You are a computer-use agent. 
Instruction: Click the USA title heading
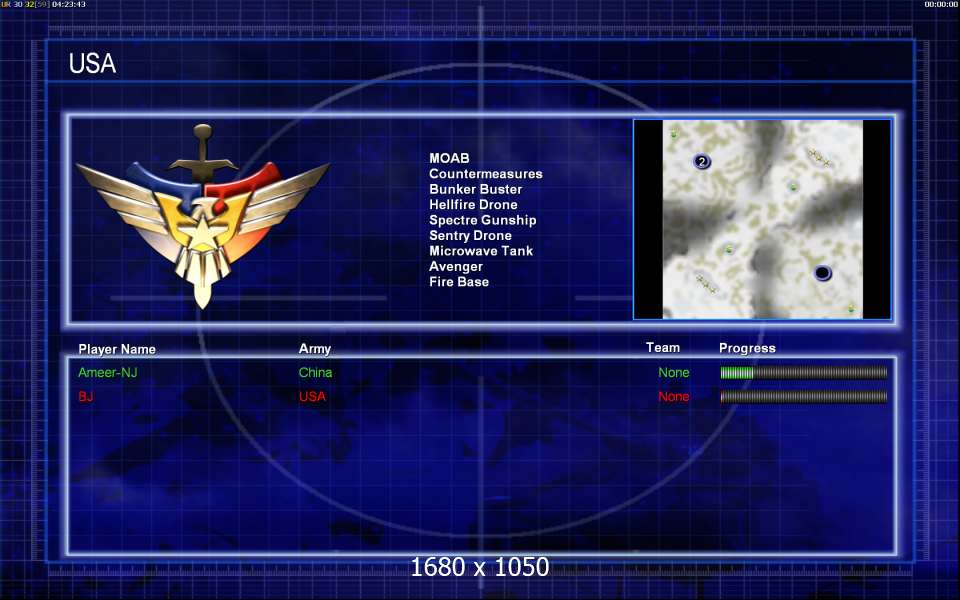pyautogui.click(x=92, y=64)
